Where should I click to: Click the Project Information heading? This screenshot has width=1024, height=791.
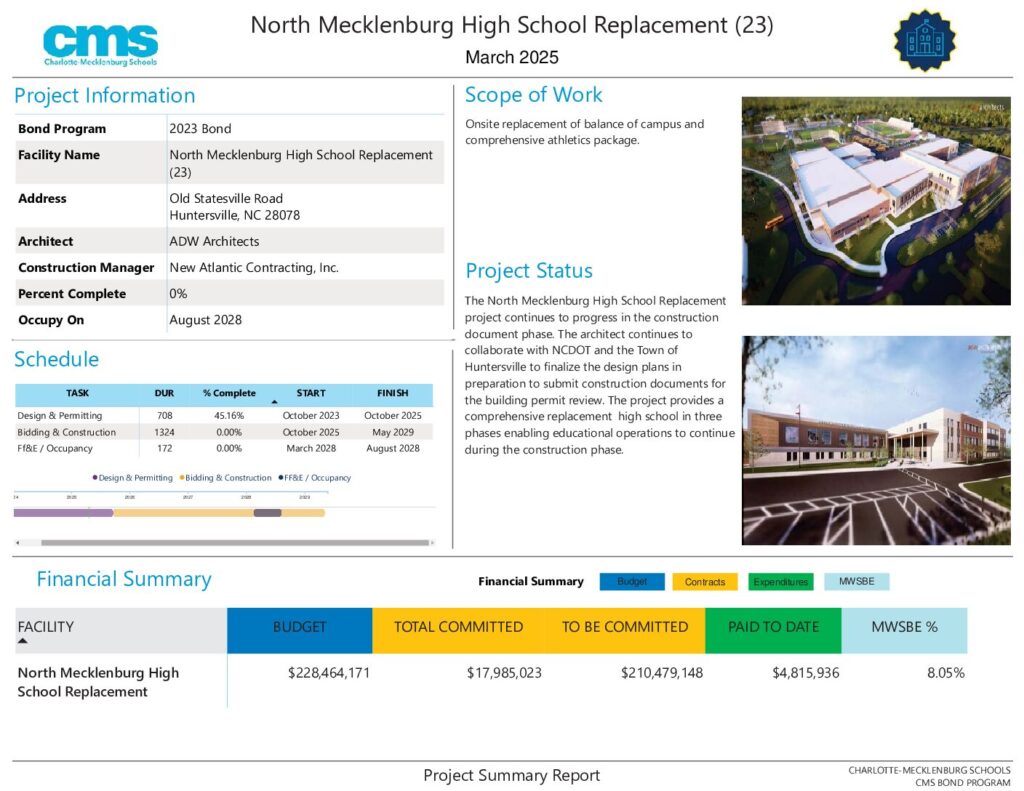pyautogui.click(x=104, y=95)
